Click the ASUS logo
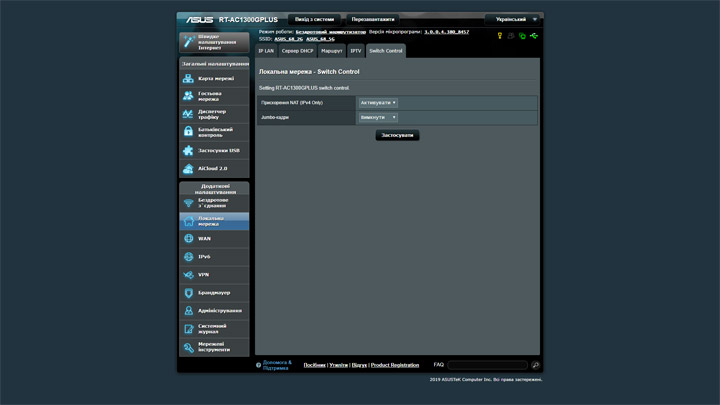Viewport: 720px width, 405px height. [x=199, y=20]
